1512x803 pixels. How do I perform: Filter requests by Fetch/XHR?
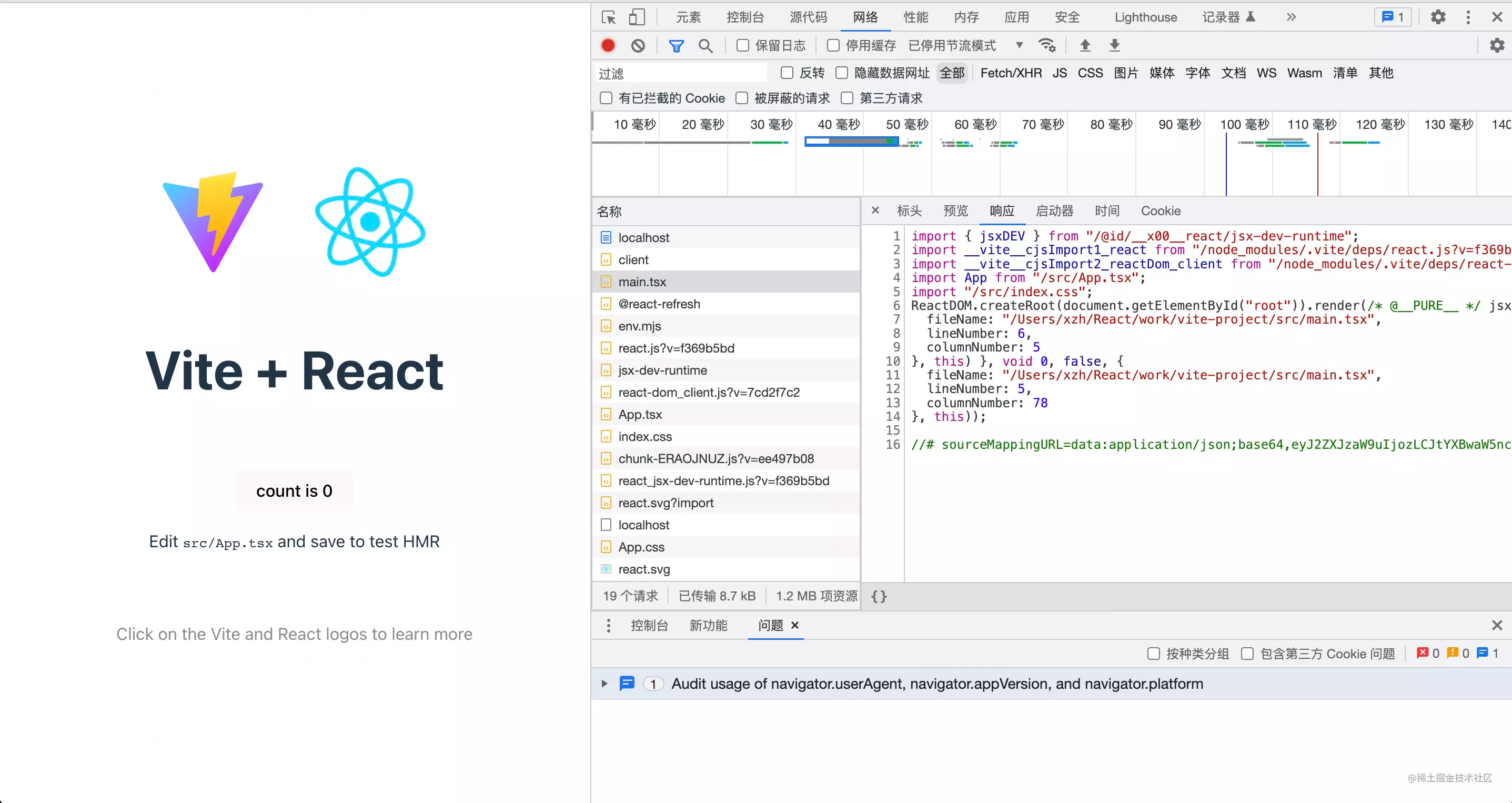click(x=1011, y=73)
